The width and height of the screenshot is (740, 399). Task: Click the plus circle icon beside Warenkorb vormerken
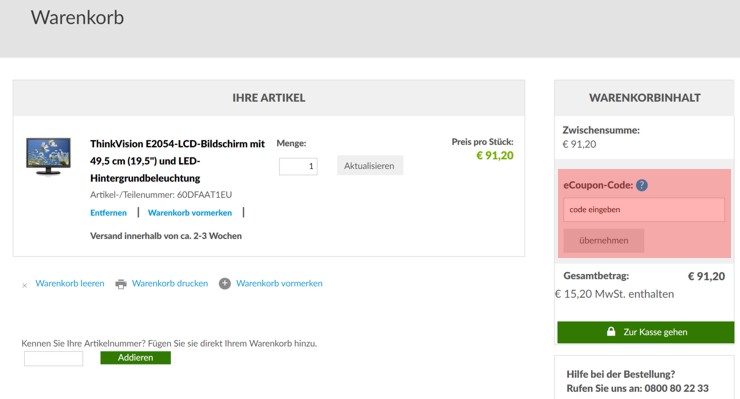(x=225, y=283)
